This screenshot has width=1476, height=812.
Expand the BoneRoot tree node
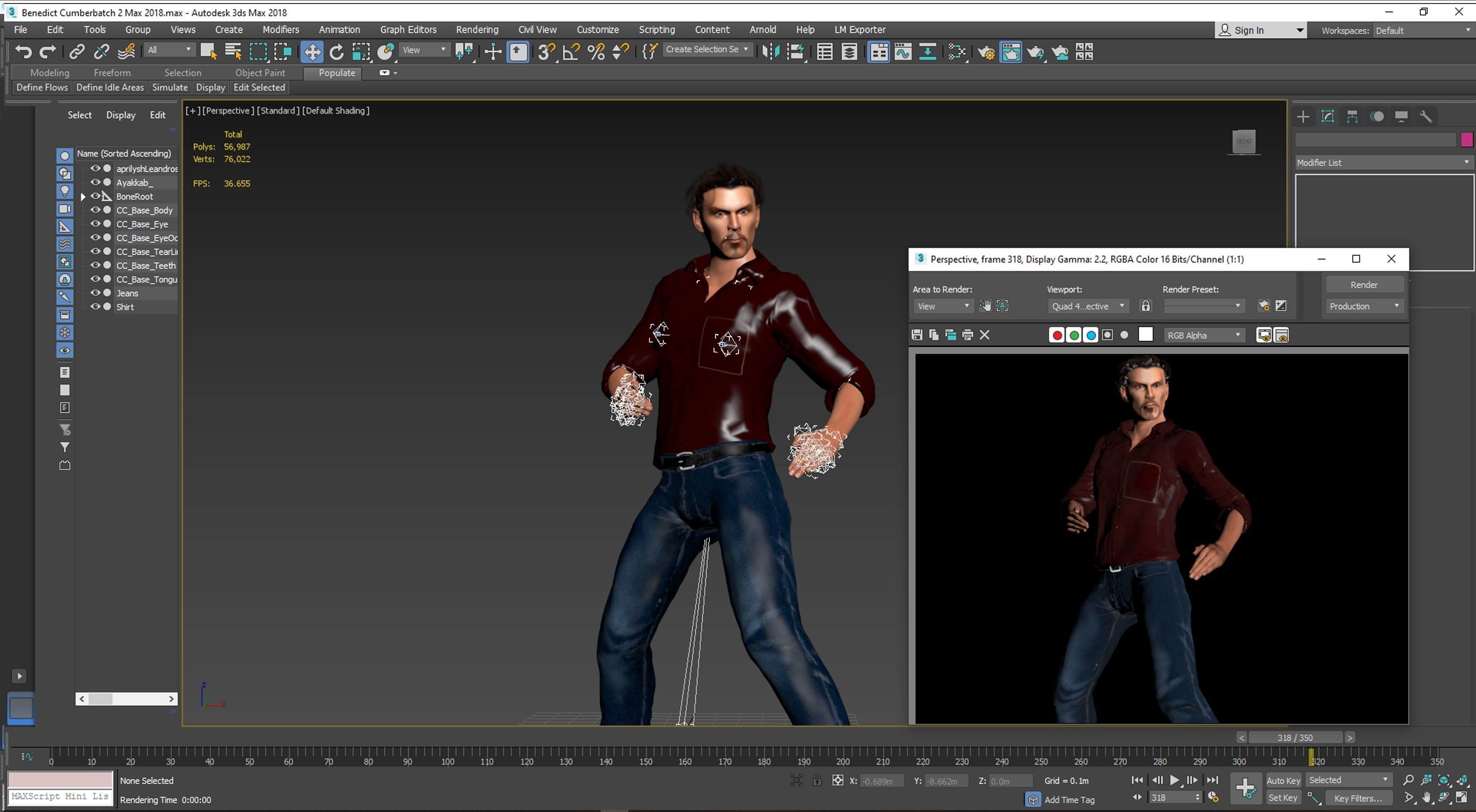click(x=83, y=196)
